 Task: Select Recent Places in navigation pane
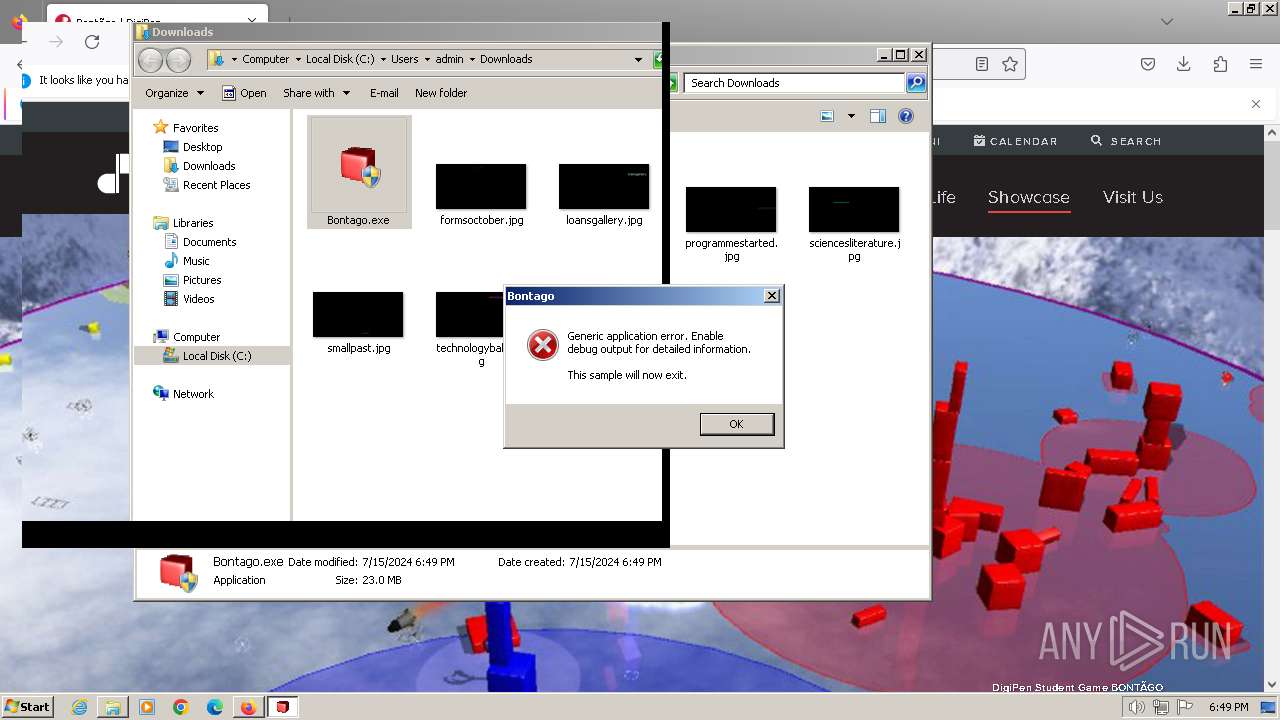[x=216, y=185]
